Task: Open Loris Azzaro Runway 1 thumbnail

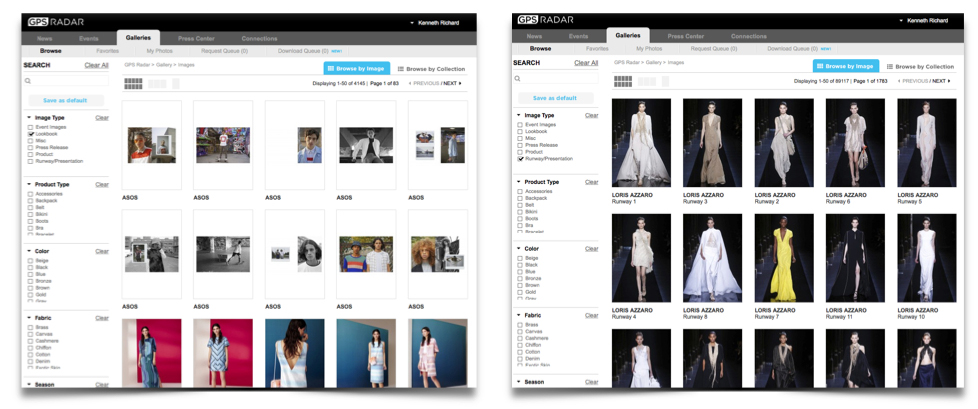Action: [641, 143]
